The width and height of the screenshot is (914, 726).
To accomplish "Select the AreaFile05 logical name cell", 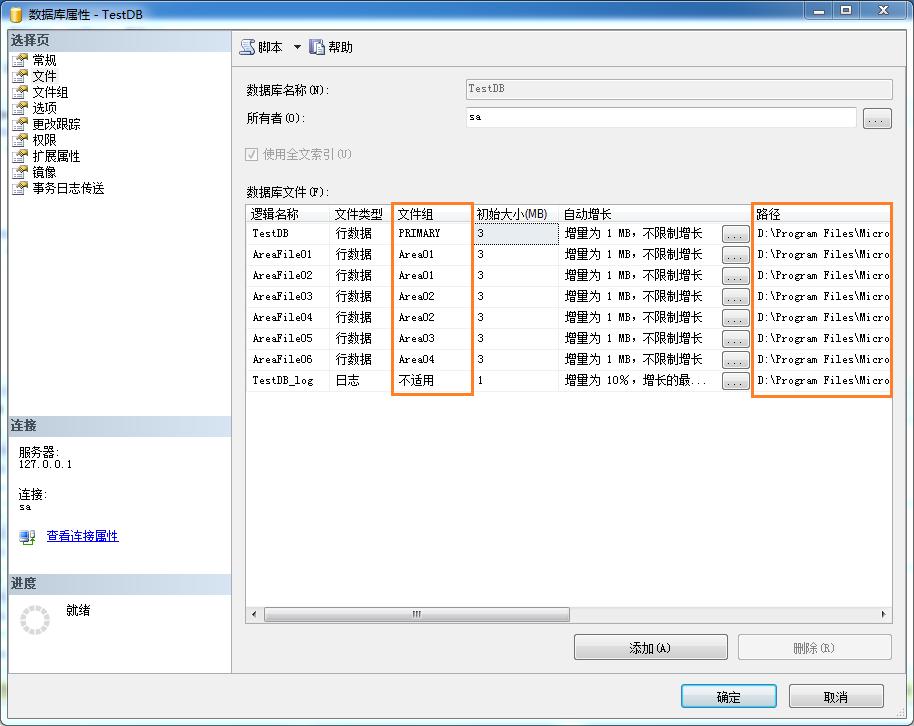I will (x=288, y=338).
